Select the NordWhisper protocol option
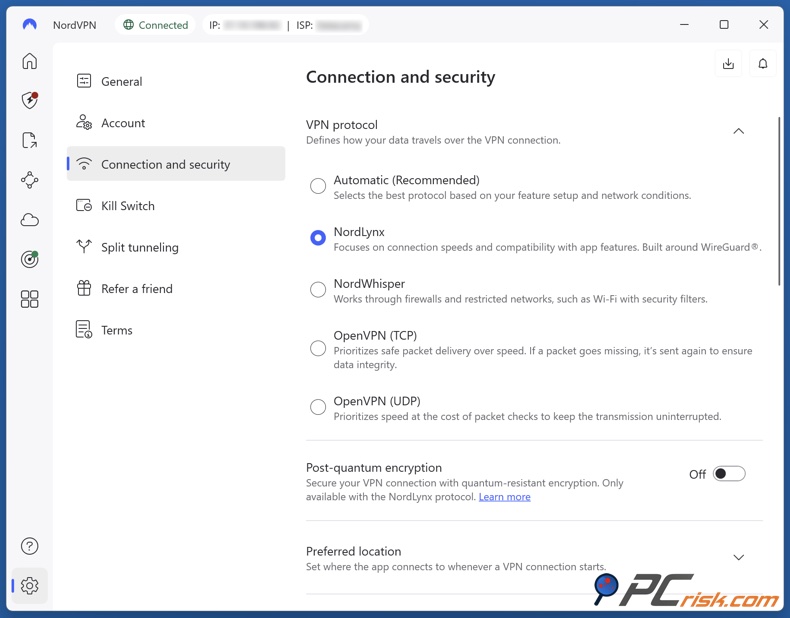This screenshot has width=790, height=618. 318,290
